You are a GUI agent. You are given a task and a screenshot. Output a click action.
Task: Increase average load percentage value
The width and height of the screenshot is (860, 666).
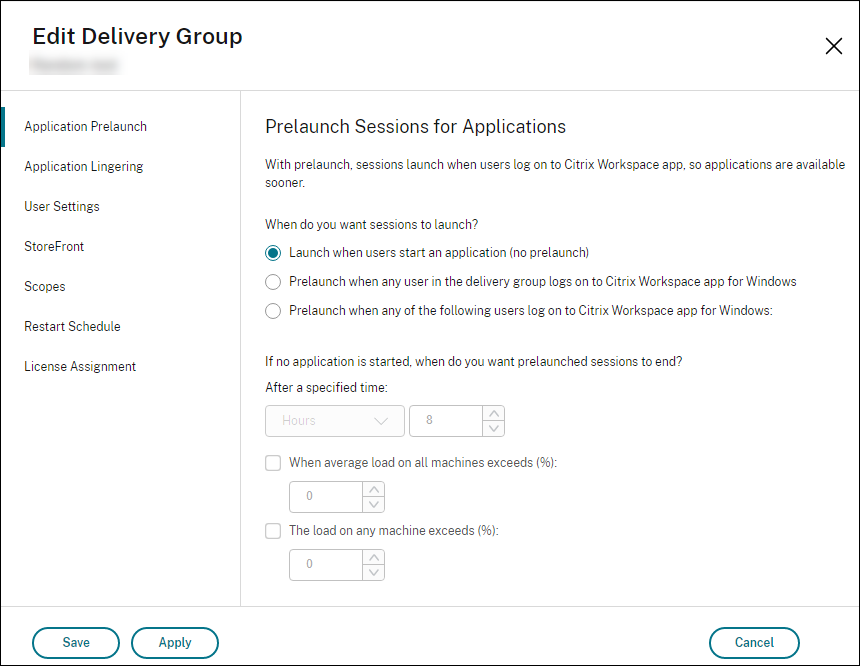374,489
